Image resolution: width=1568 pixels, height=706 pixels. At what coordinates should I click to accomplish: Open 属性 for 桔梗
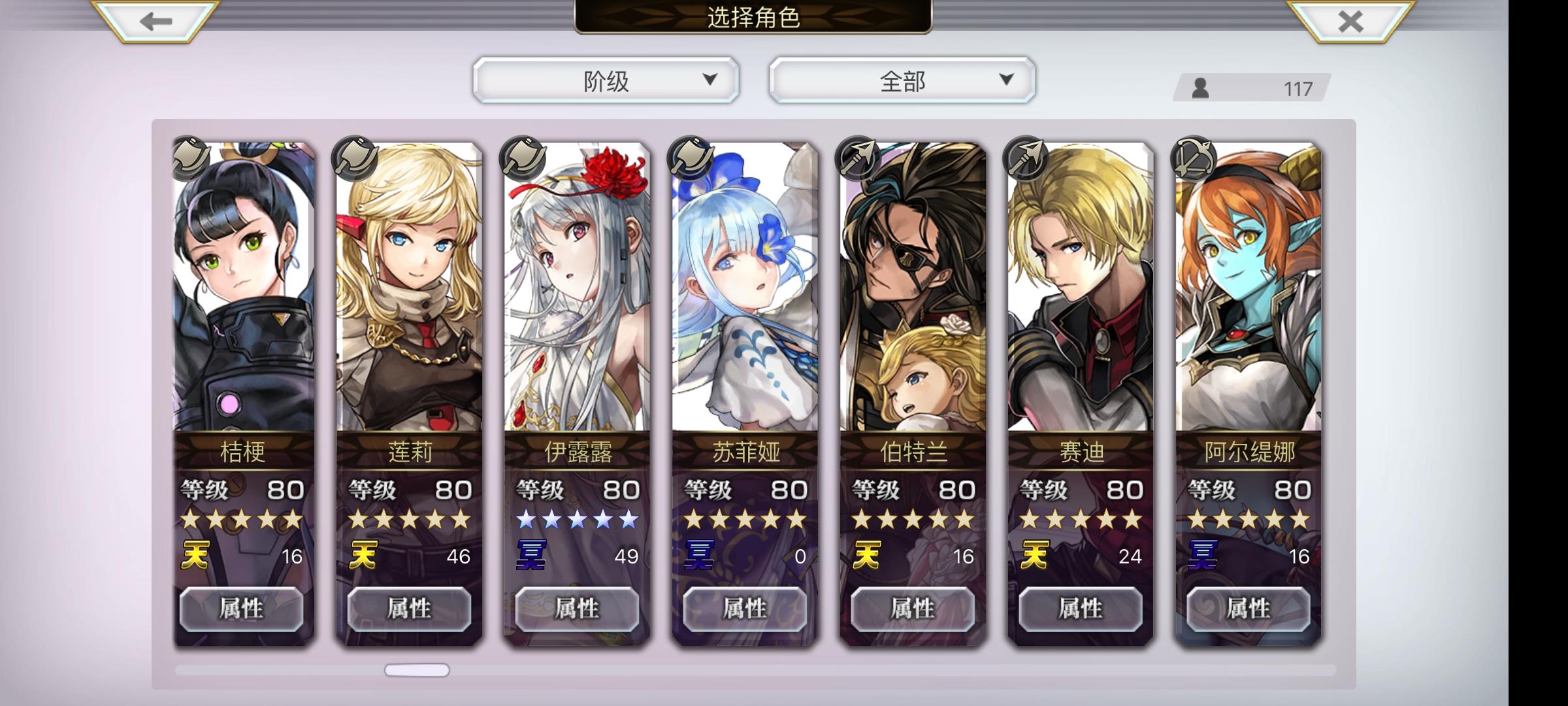241,609
